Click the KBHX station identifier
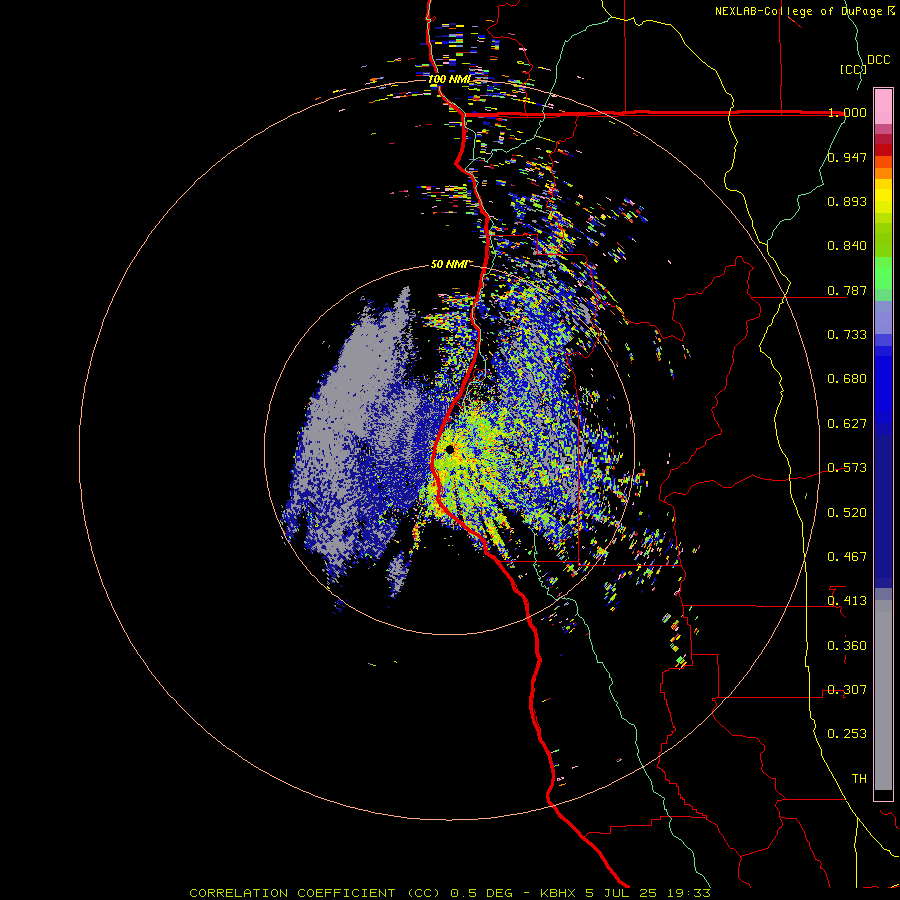 [x=558, y=893]
